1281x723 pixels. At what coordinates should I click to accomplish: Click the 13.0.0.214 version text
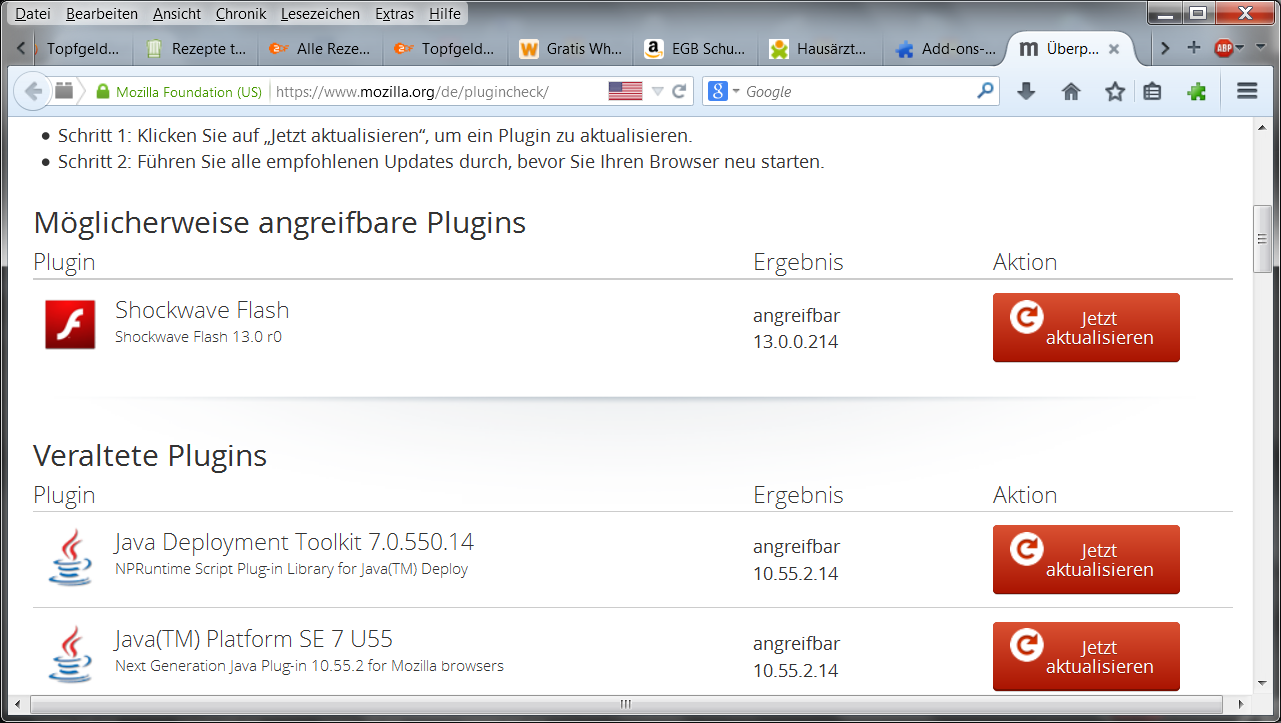click(795, 342)
